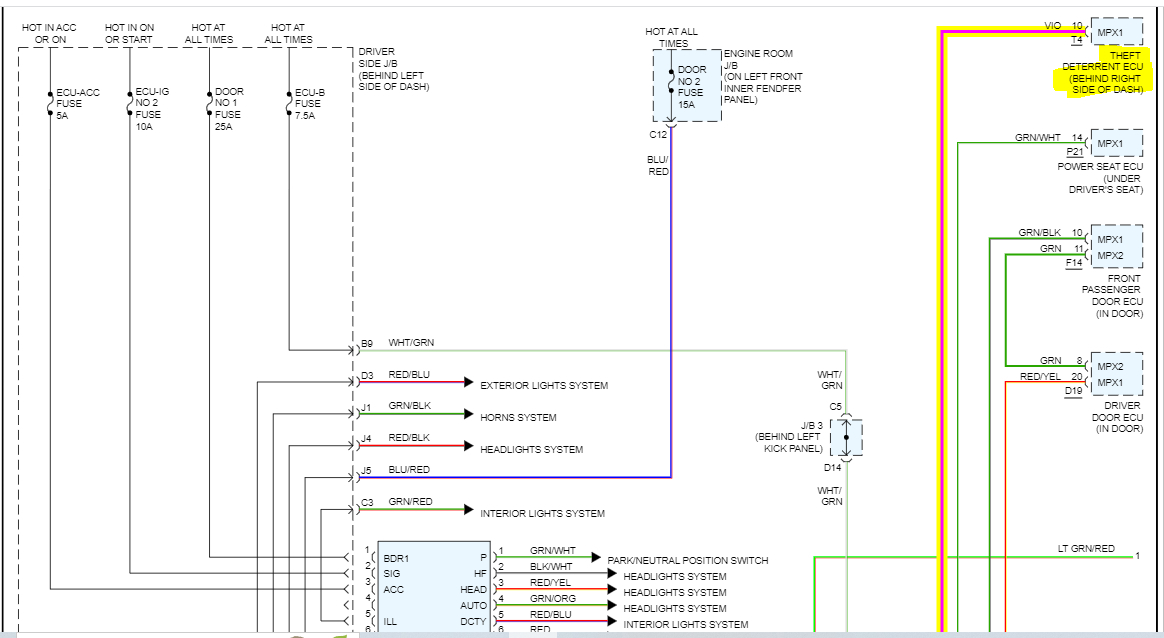The width and height of the screenshot is (1164, 638).
Task: Click the LT GRN/RED wire label
Action: click(x=1086, y=548)
